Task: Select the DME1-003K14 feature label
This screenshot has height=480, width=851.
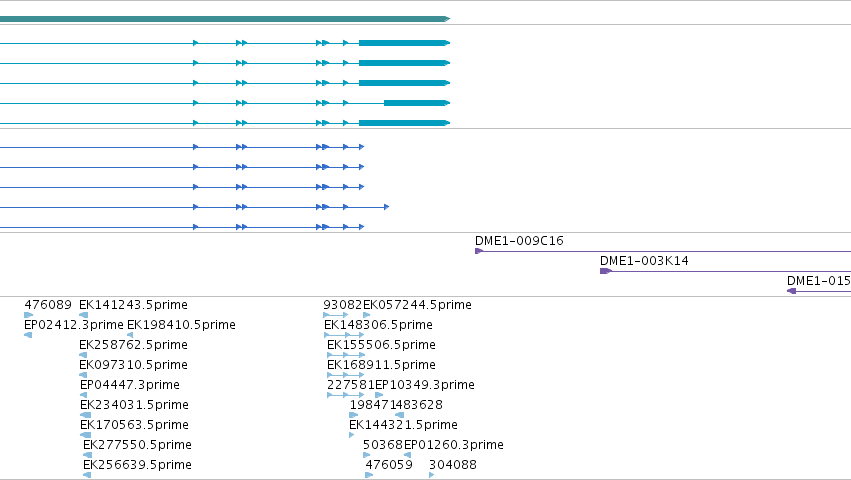Action: [644, 261]
